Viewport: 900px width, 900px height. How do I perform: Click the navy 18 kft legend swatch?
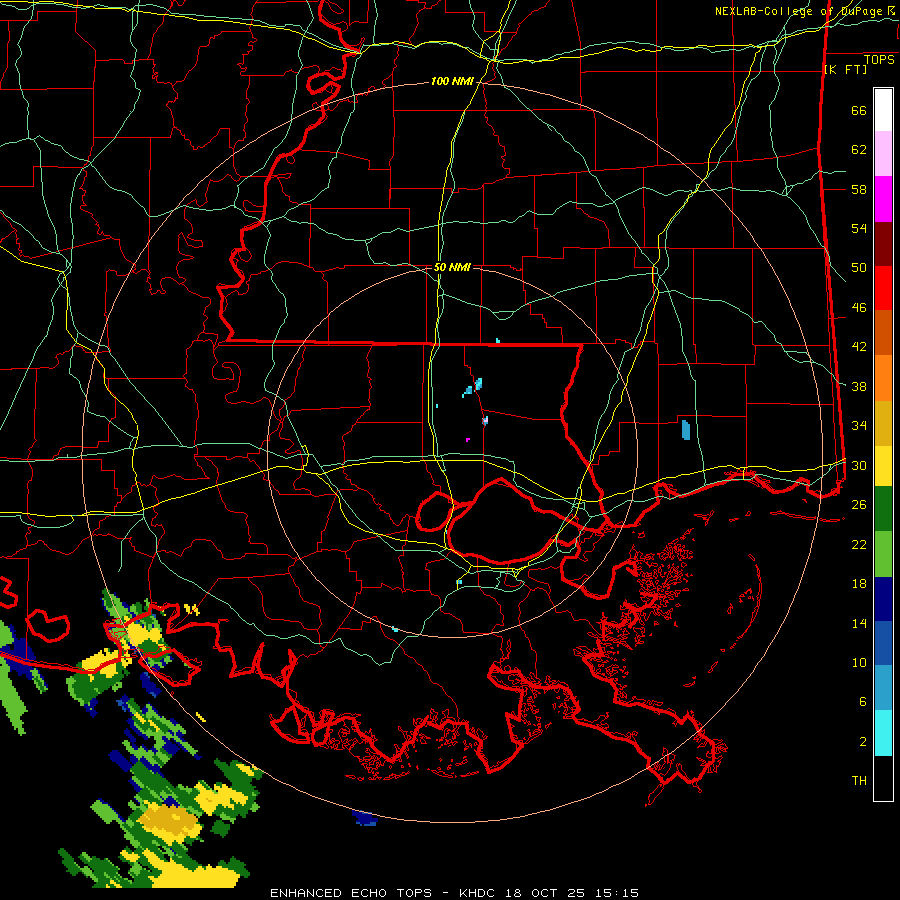coord(883,599)
